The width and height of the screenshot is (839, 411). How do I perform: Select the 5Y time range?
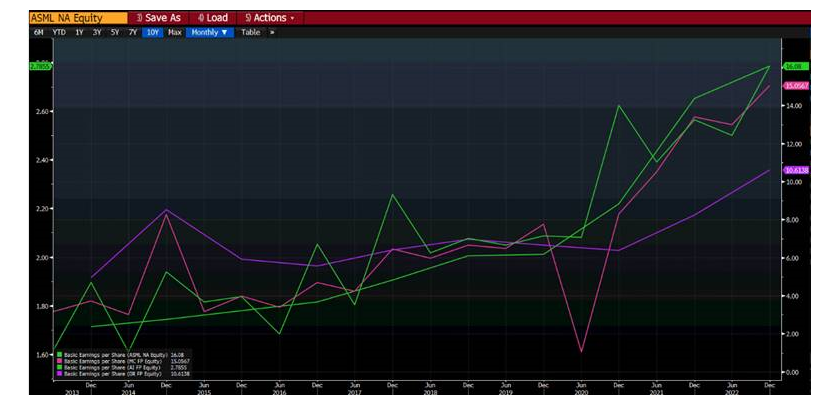(x=115, y=32)
